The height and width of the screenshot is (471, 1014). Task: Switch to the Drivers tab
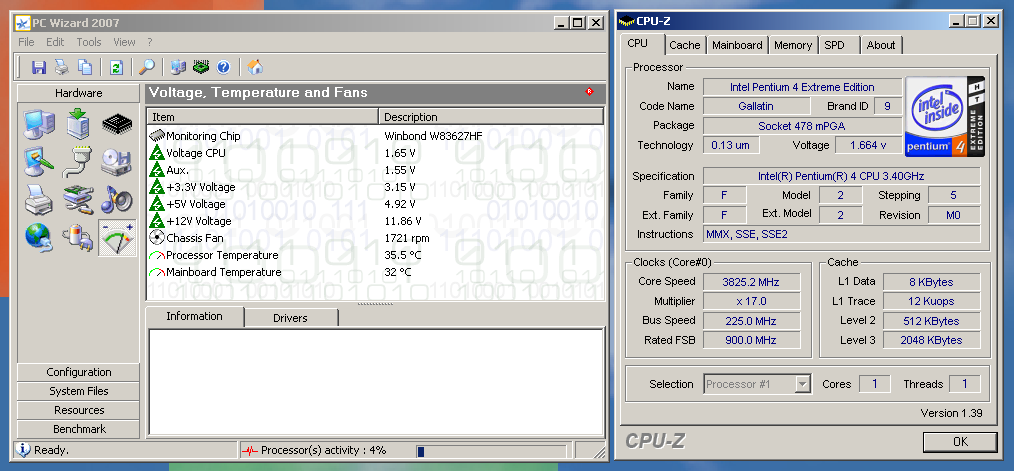pyautogui.click(x=290, y=318)
